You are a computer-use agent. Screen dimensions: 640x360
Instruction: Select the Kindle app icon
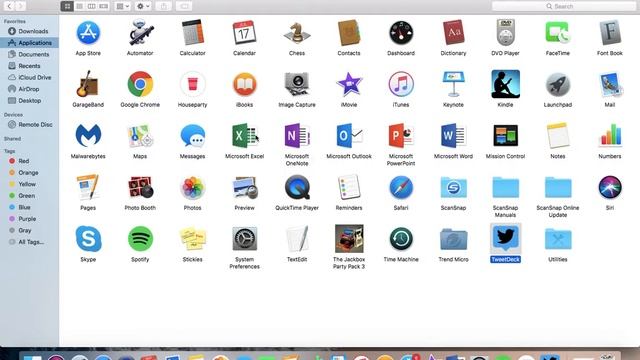click(x=505, y=84)
